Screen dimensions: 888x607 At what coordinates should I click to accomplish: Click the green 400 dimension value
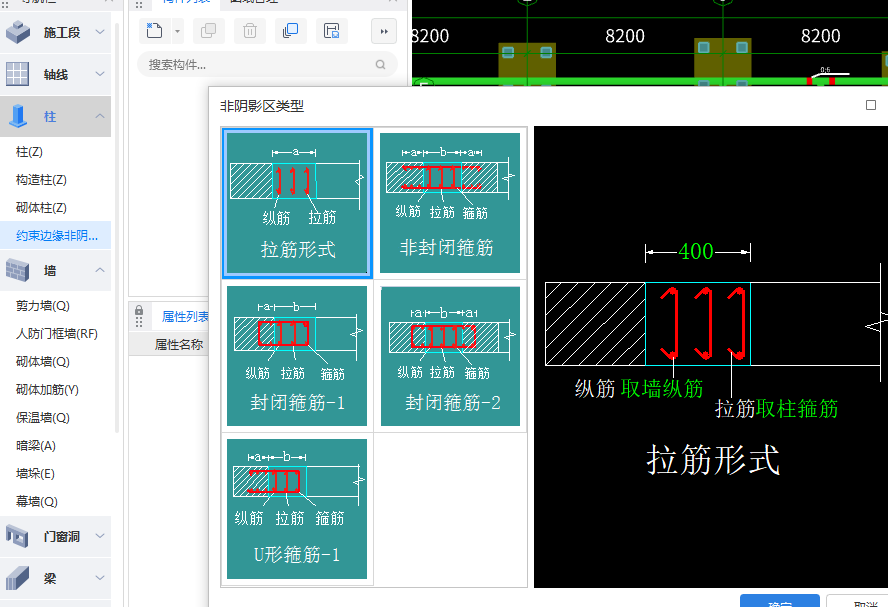point(696,251)
